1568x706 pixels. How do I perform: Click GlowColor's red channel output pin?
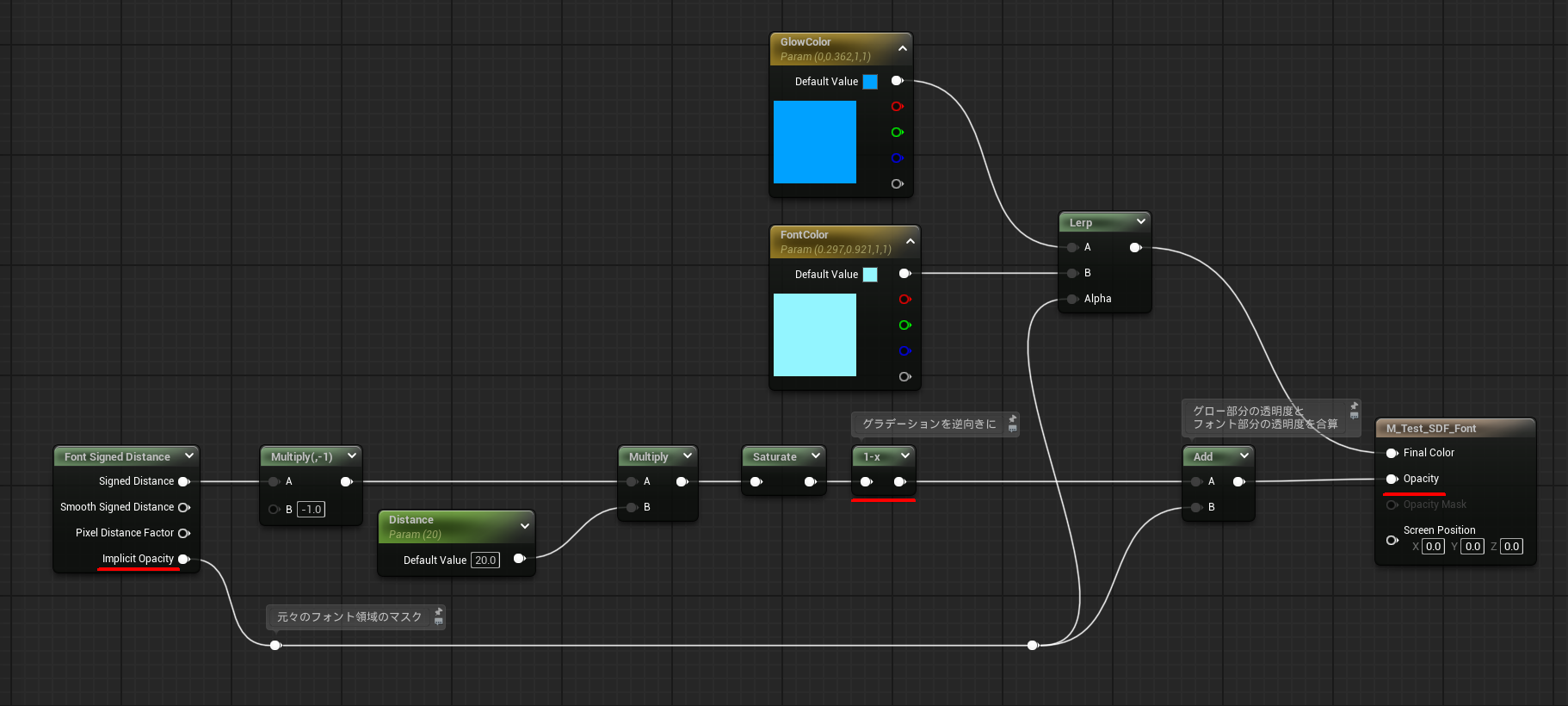pyautogui.click(x=897, y=107)
